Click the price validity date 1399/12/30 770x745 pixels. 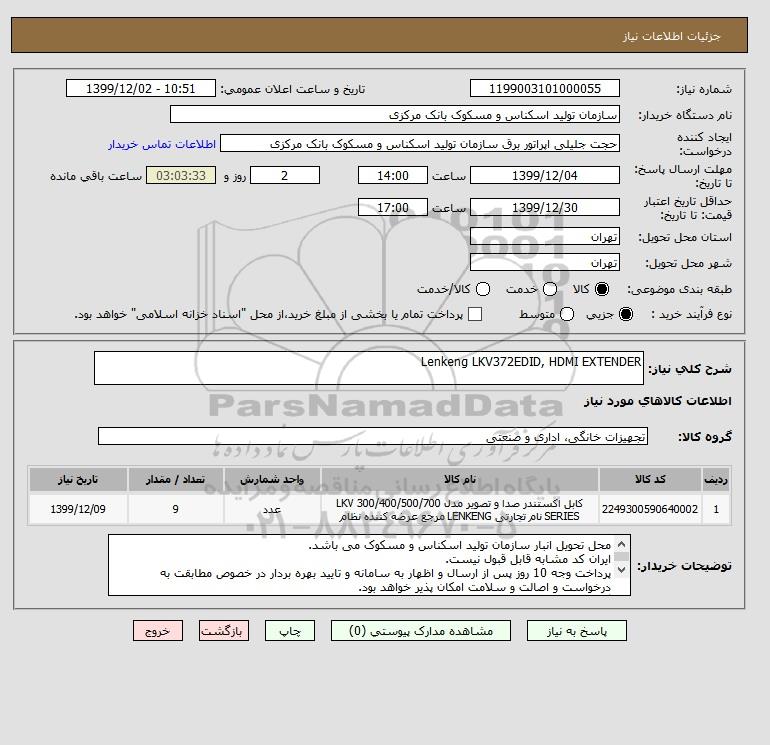pyautogui.click(x=545, y=207)
